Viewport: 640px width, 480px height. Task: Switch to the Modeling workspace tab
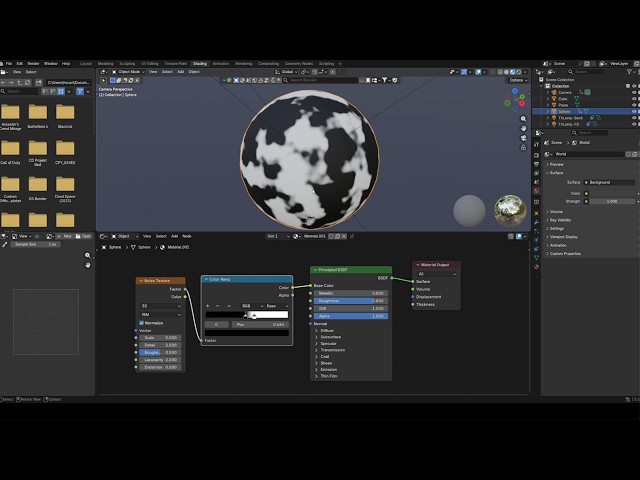(105, 64)
